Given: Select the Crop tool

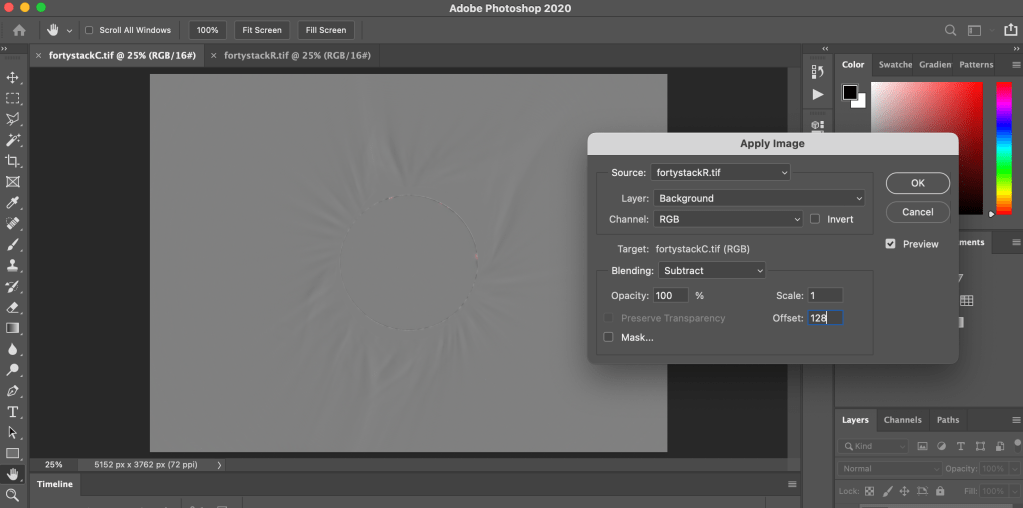Looking at the screenshot, I should click(13, 161).
